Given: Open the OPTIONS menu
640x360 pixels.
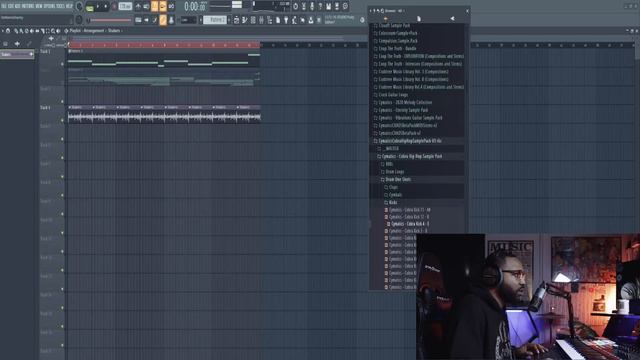Looking at the screenshot, I should pyautogui.click(x=50, y=6).
